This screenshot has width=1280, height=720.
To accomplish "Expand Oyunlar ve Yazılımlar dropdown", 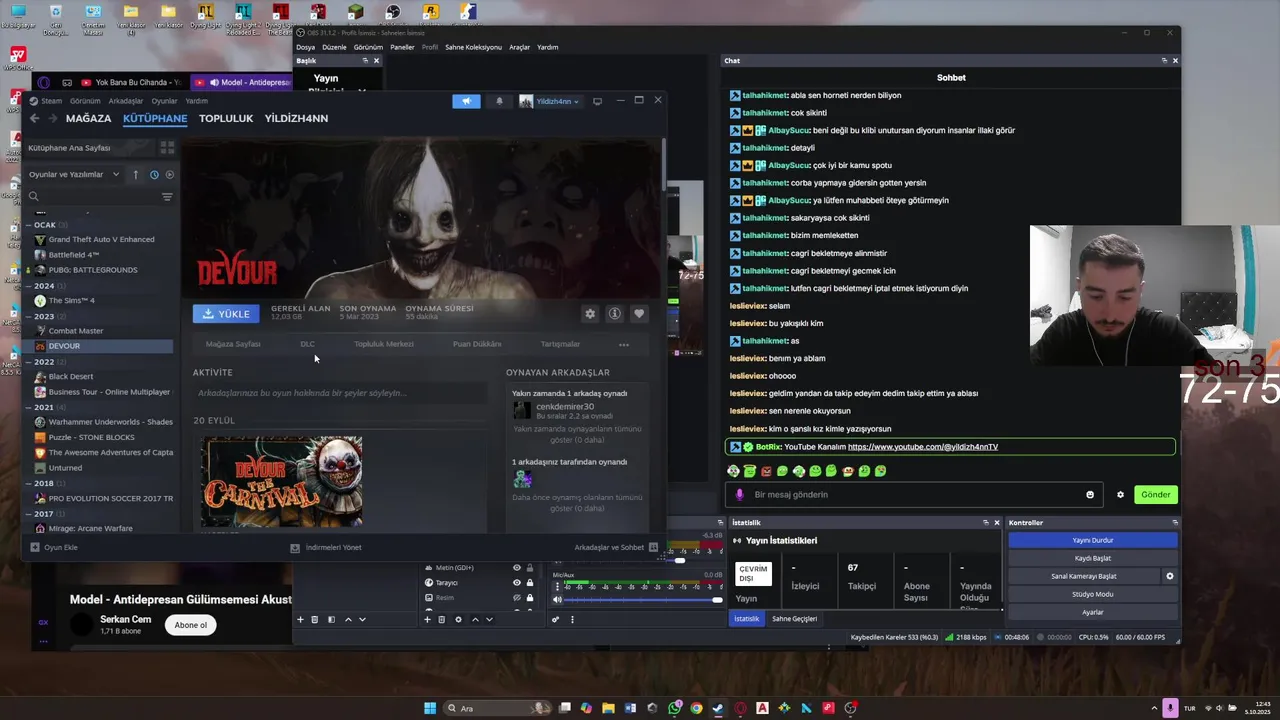I will point(74,174).
